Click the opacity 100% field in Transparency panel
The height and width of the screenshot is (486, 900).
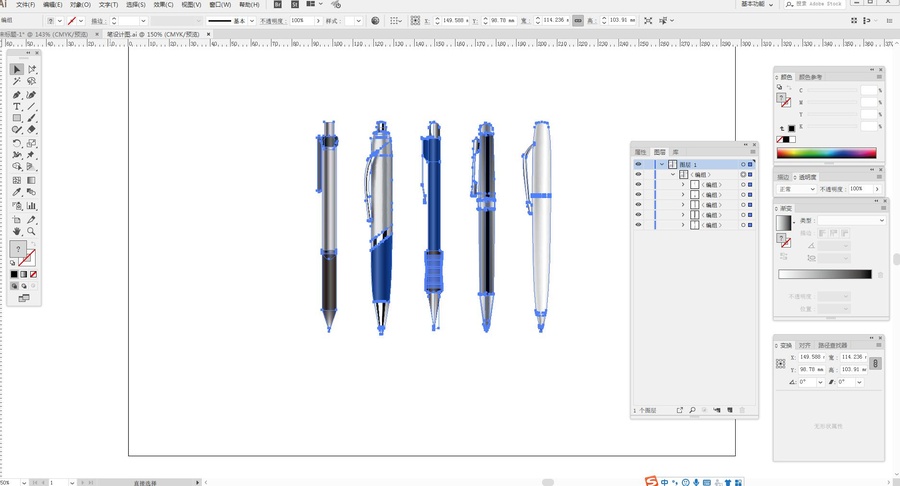pos(860,189)
